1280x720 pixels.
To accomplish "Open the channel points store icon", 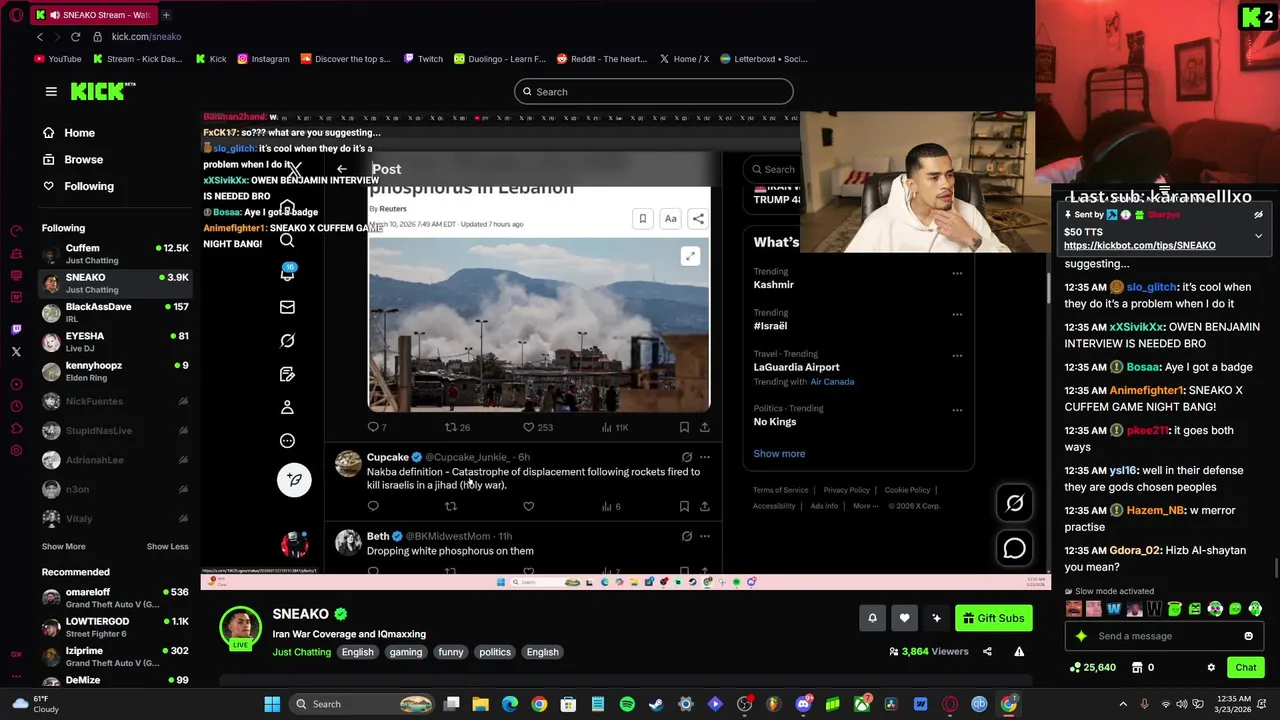I will point(1137,667).
